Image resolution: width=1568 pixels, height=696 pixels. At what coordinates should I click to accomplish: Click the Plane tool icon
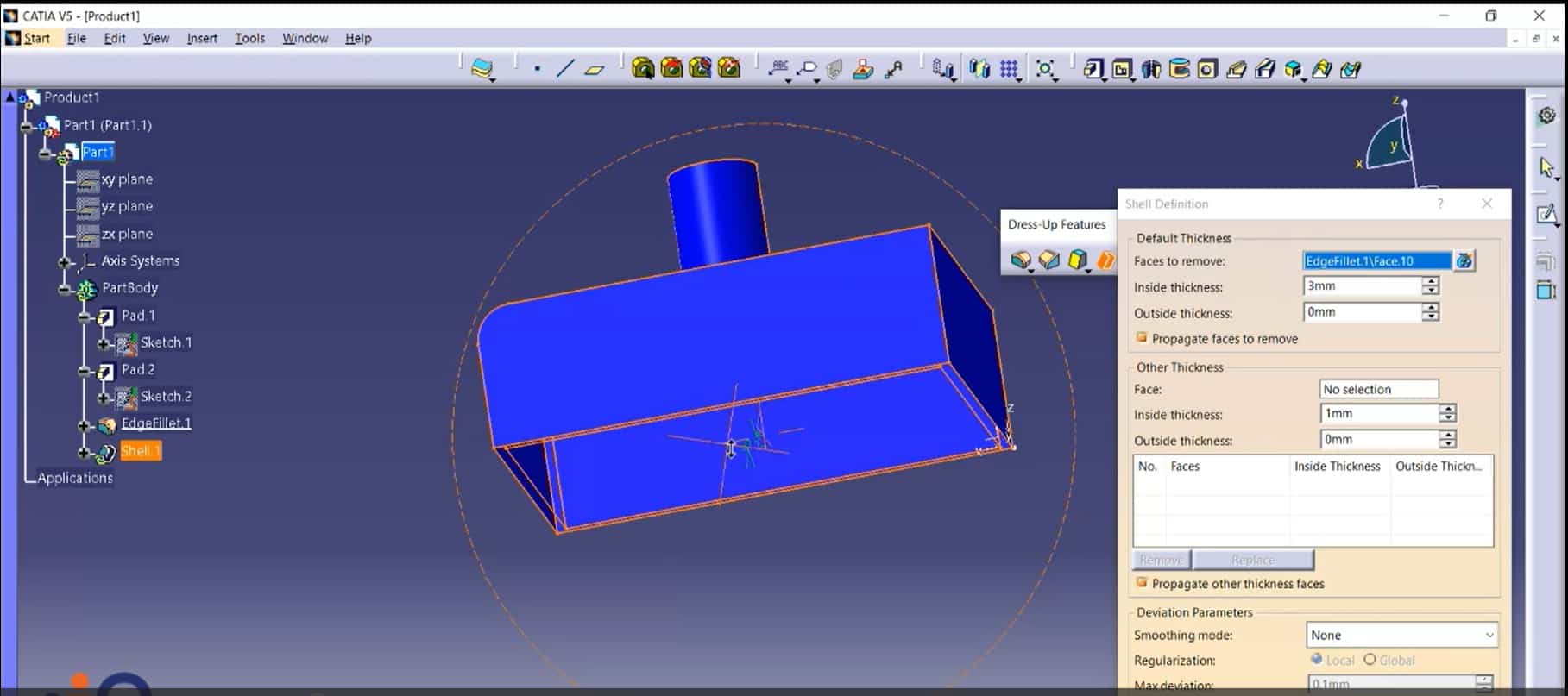pos(595,69)
